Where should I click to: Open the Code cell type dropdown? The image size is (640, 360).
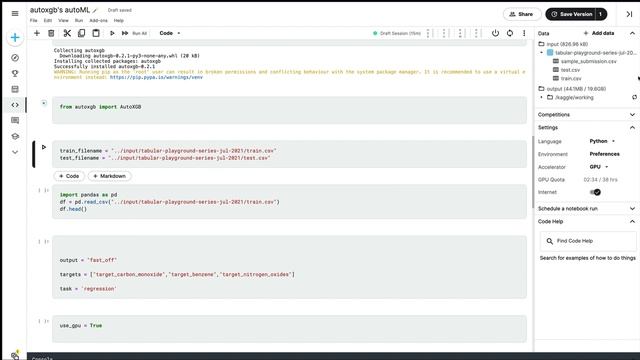pyautogui.click(x=170, y=33)
